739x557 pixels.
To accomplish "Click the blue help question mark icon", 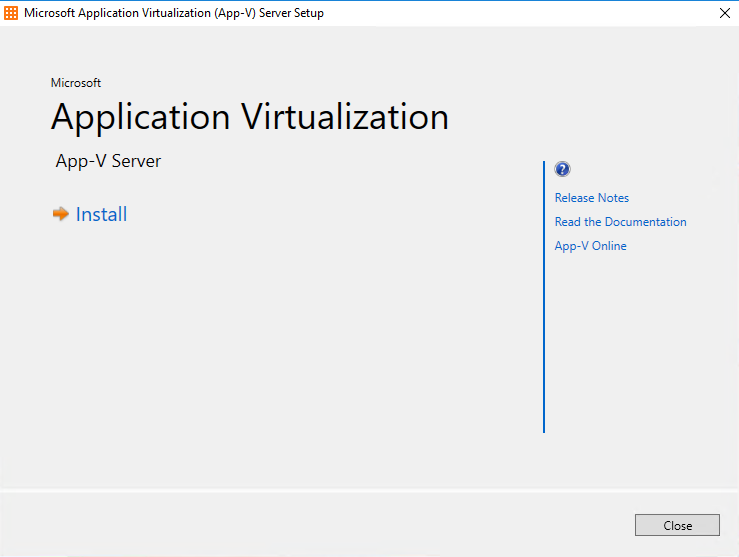I will (x=562, y=170).
